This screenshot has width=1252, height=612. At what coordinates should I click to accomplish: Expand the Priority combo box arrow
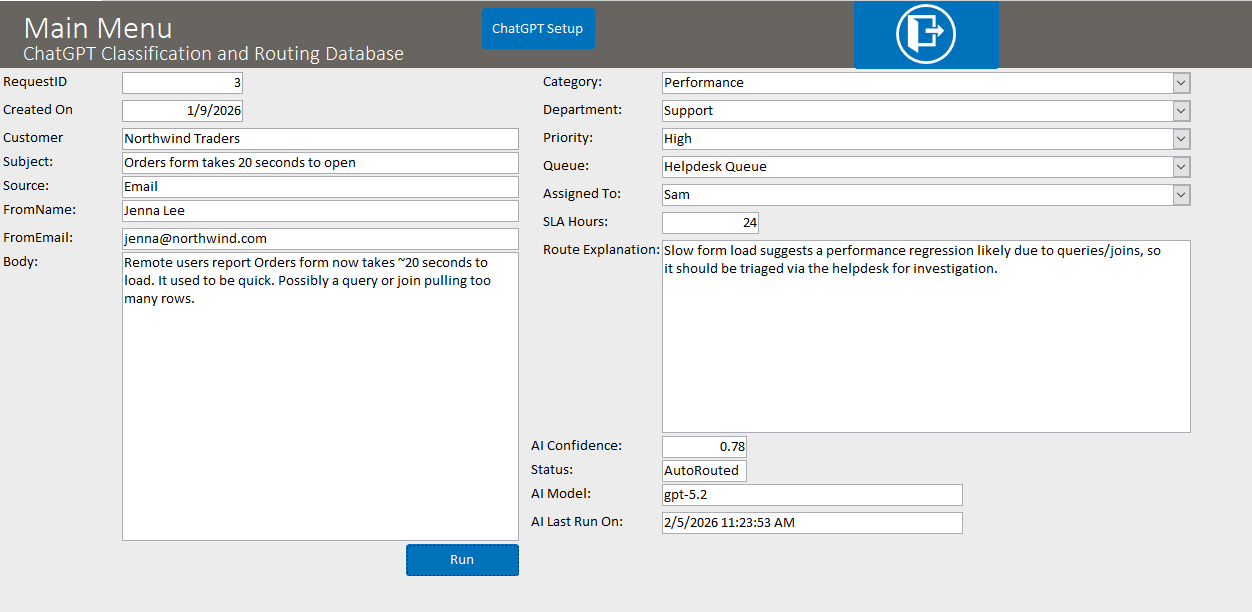tap(1181, 139)
